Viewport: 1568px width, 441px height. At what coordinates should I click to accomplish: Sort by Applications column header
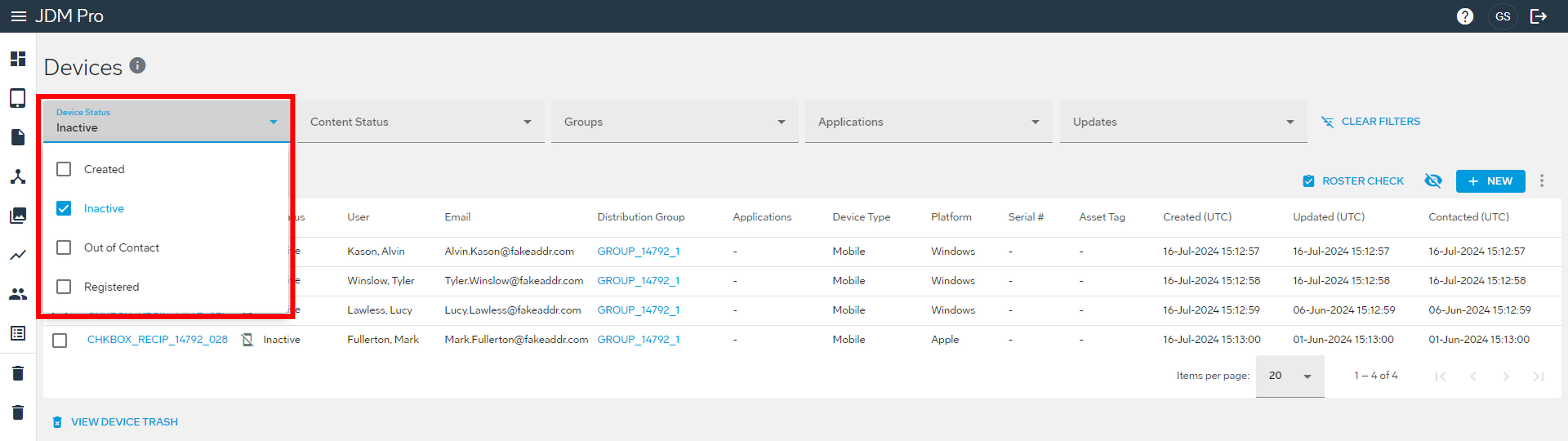[762, 217]
